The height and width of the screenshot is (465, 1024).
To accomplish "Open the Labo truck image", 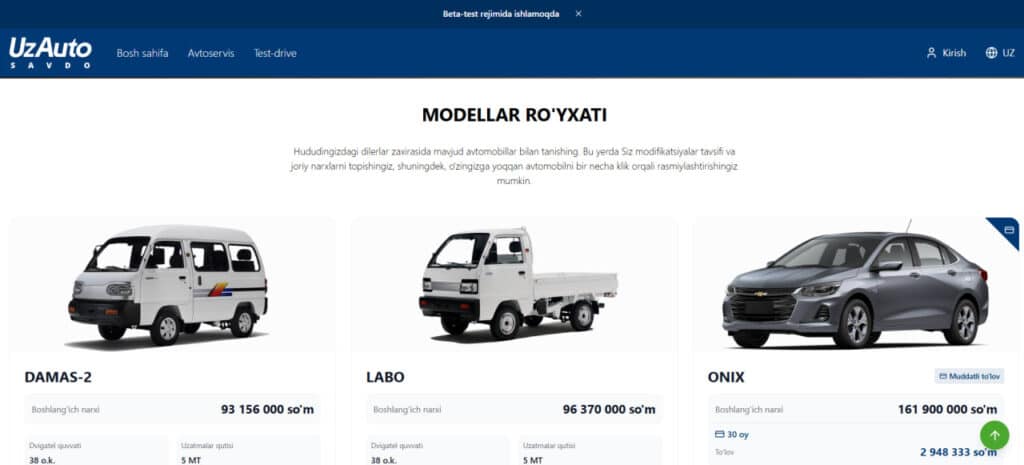I will [x=518, y=283].
